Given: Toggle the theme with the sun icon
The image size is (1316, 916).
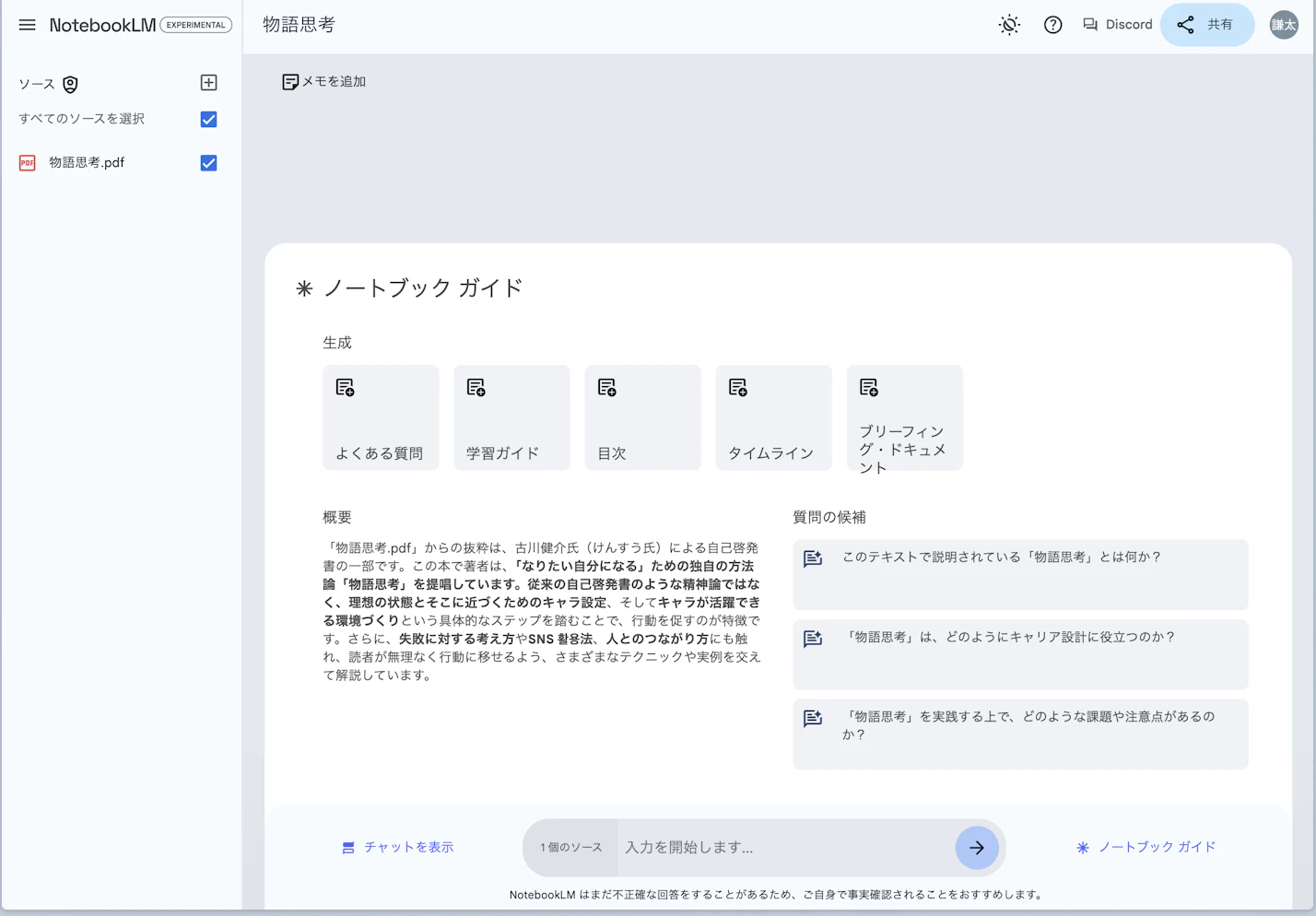Looking at the screenshot, I should 1008,25.
